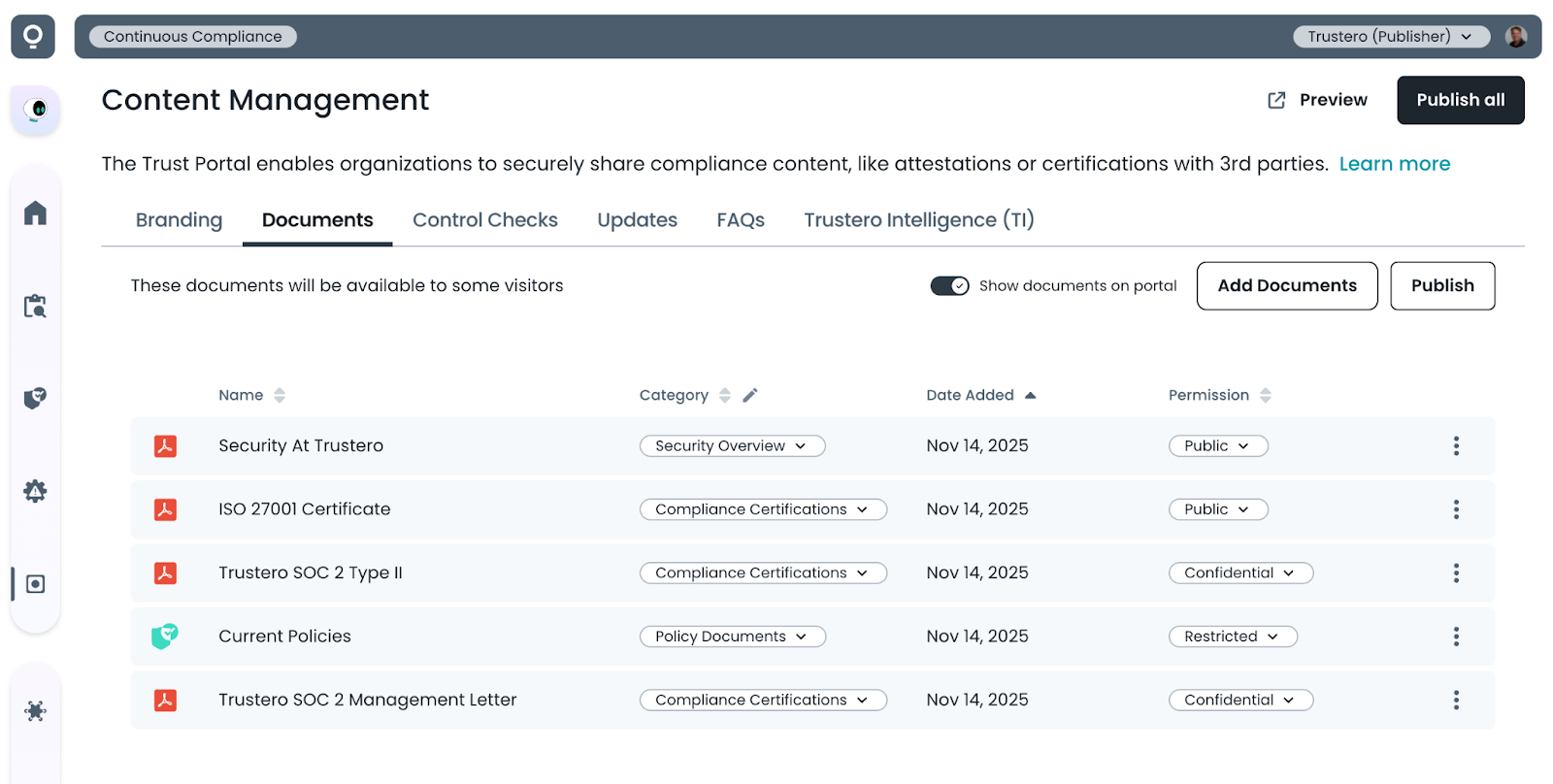Click the PDF icon for Security At Trustero
Viewport: 1553px width, 784px height.
pos(165,446)
